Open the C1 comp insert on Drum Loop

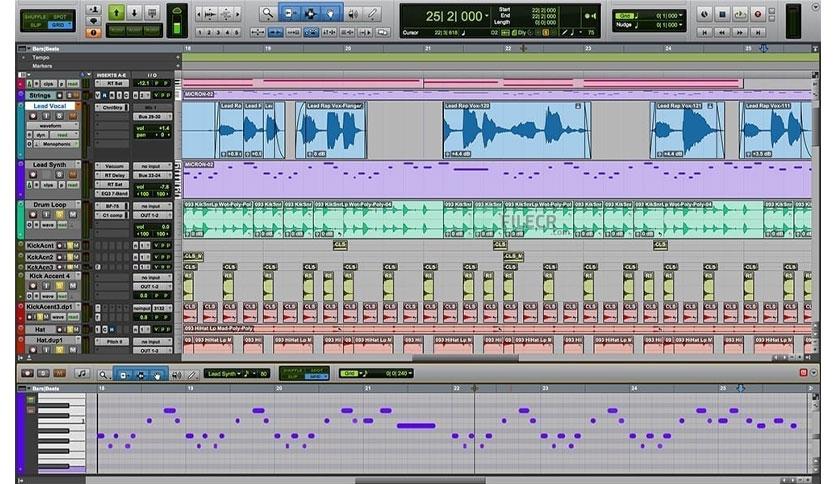click(x=112, y=215)
